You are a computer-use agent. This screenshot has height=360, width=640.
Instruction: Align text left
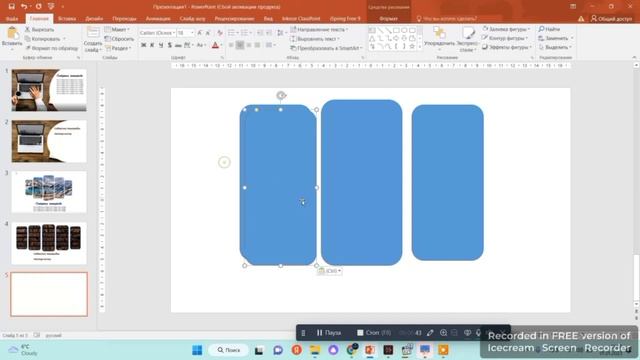click(231, 45)
